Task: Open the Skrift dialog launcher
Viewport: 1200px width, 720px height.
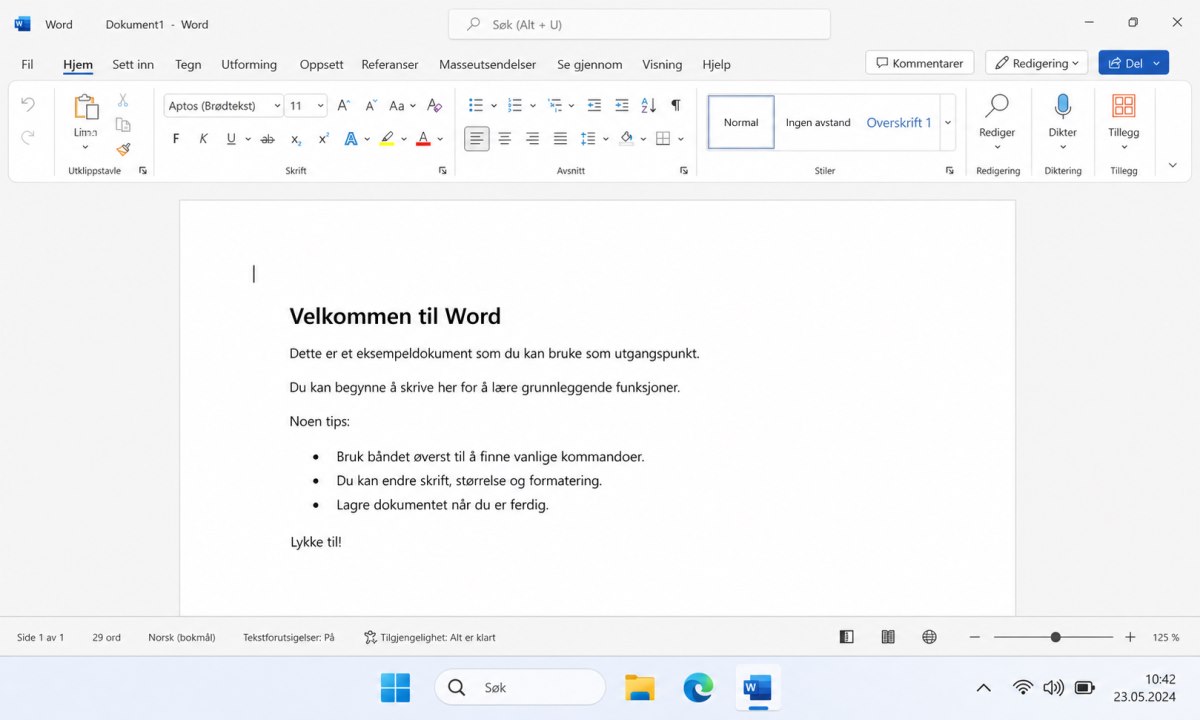Action: tap(443, 171)
